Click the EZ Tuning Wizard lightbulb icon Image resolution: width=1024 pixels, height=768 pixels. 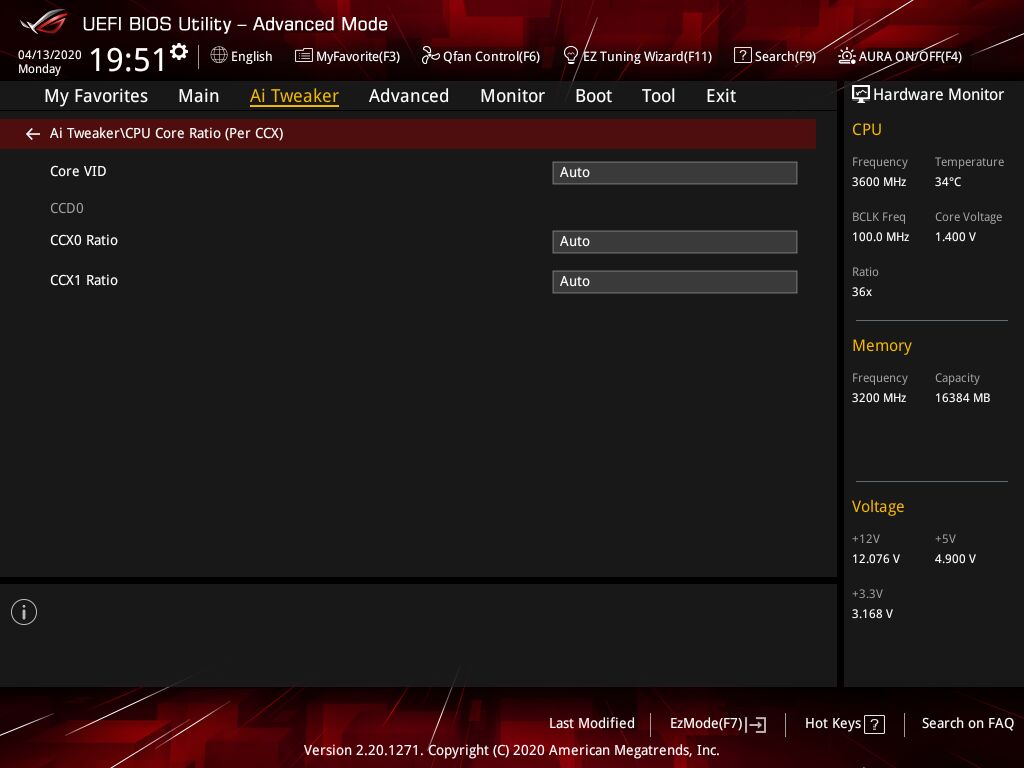point(571,56)
